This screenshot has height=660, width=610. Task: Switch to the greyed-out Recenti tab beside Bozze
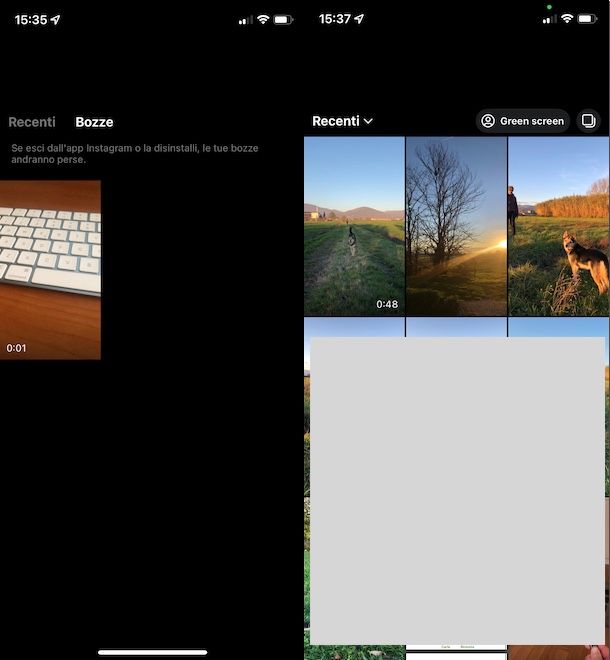[32, 122]
